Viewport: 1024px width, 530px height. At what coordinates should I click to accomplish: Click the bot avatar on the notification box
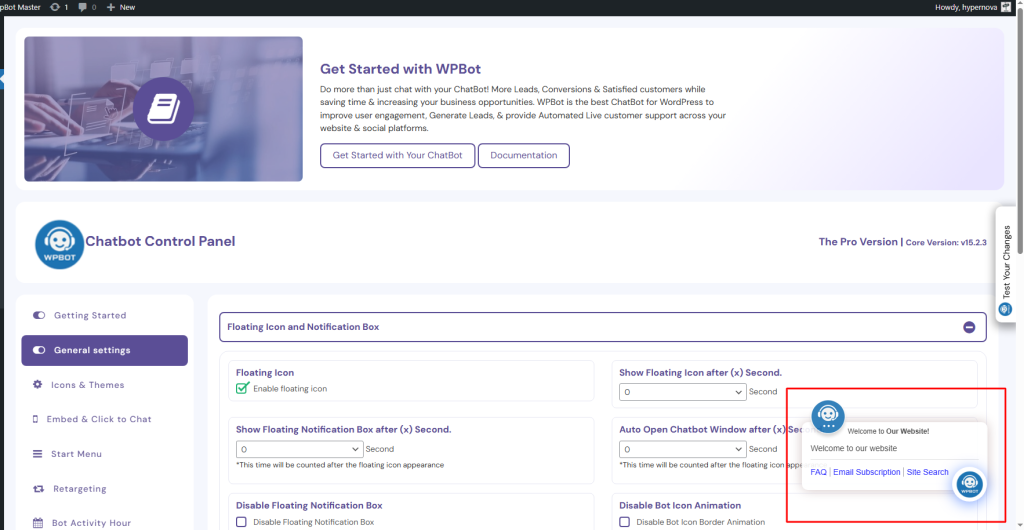(828, 416)
